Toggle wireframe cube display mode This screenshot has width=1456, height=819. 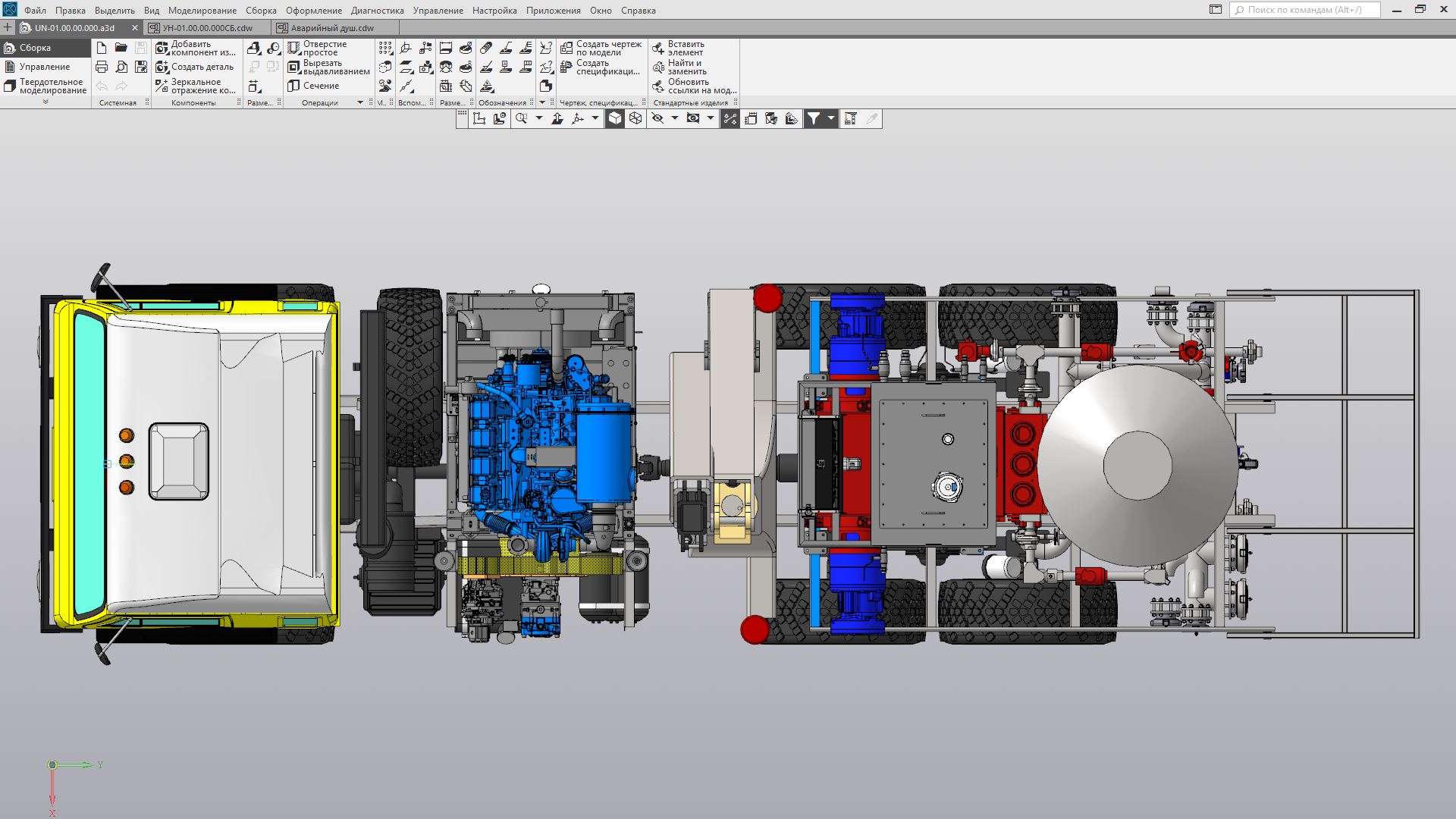635,118
